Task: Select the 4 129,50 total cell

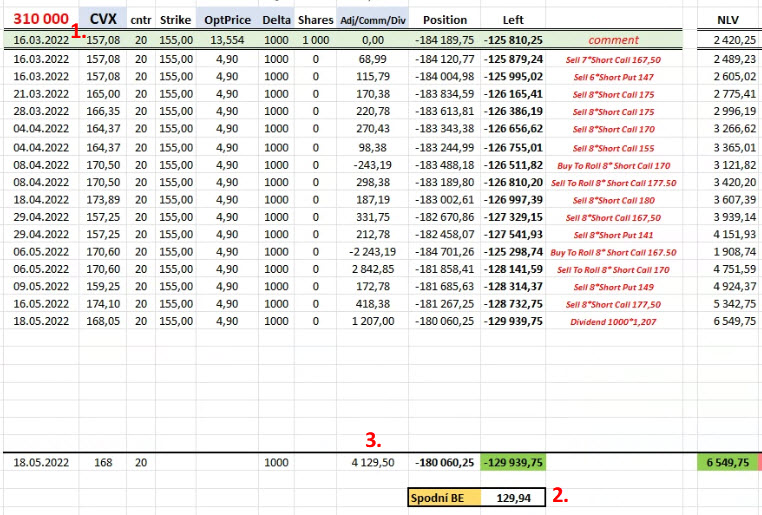Action: 372,463
